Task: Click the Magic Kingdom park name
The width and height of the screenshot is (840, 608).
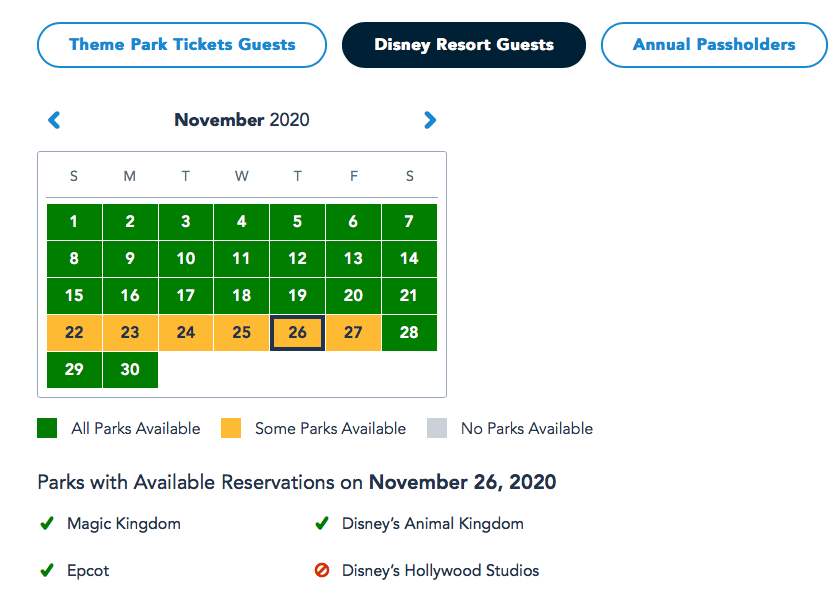Action: tap(124, 523)
